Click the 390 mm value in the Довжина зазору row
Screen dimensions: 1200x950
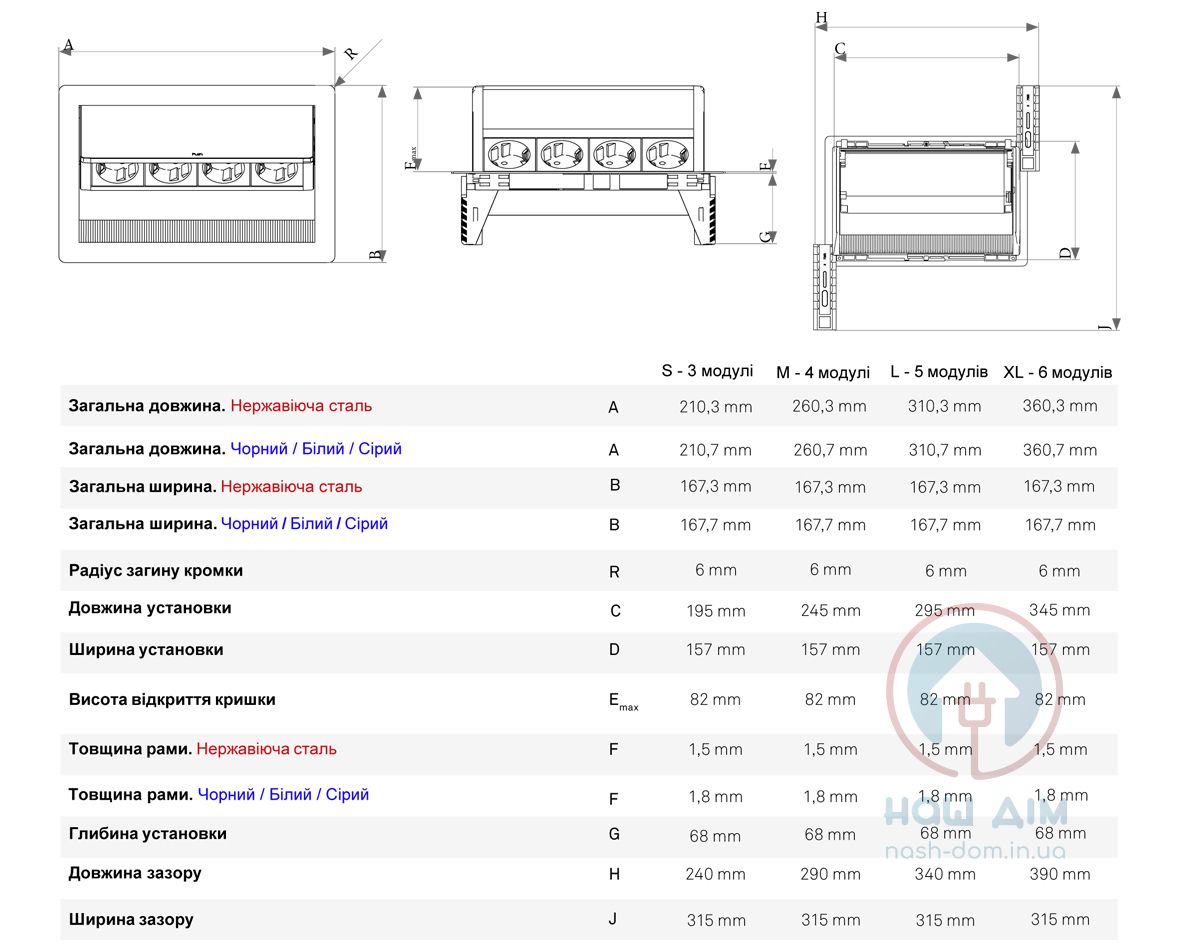point(1060,874)
